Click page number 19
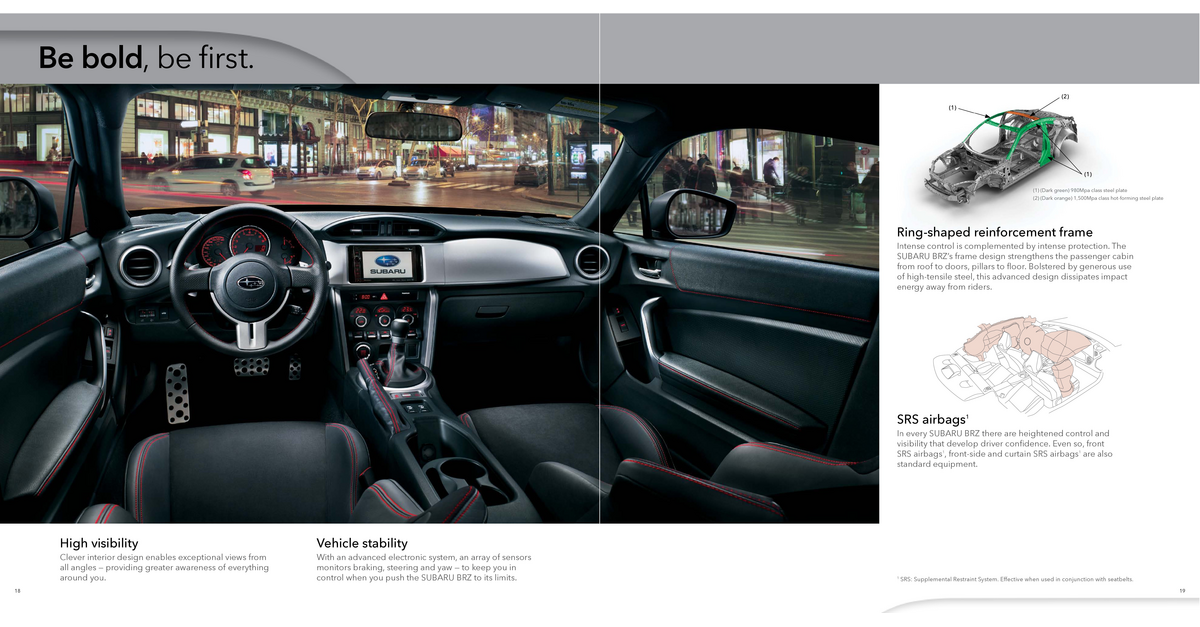Screen dimensions: 1200x627 (x=1181, y=591)
